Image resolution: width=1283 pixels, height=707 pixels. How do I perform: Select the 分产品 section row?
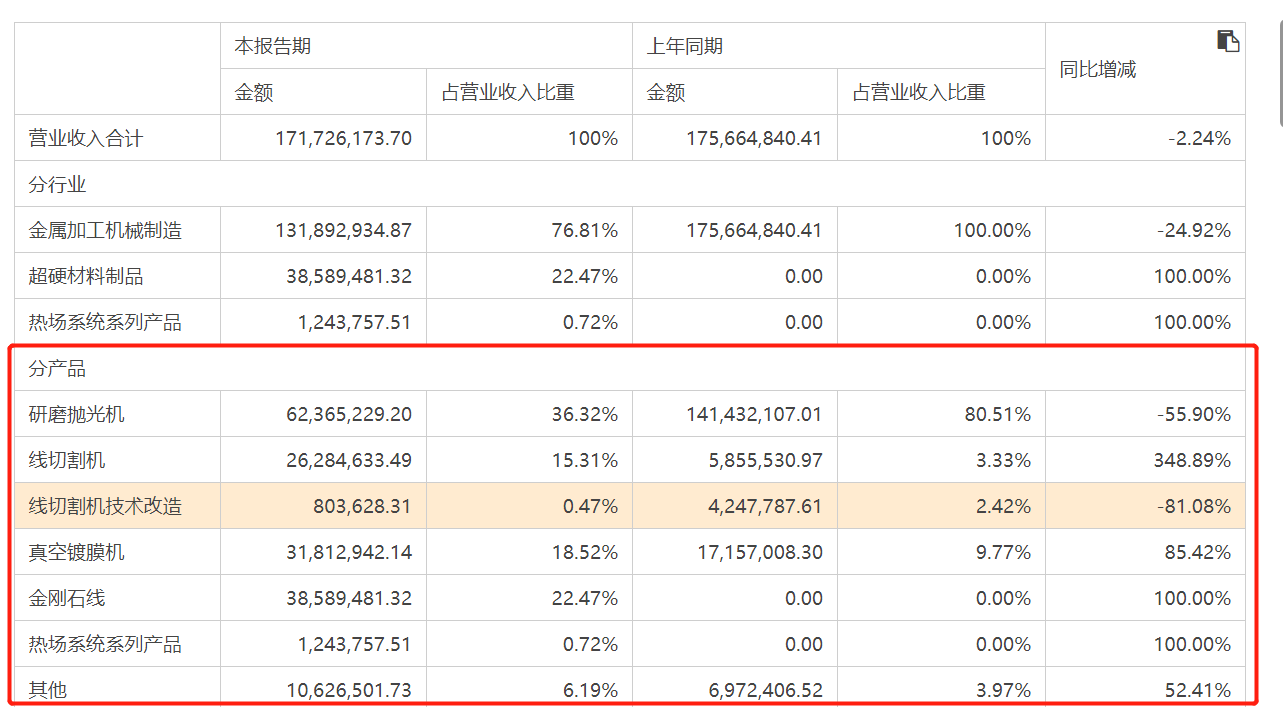coord(630,368)
